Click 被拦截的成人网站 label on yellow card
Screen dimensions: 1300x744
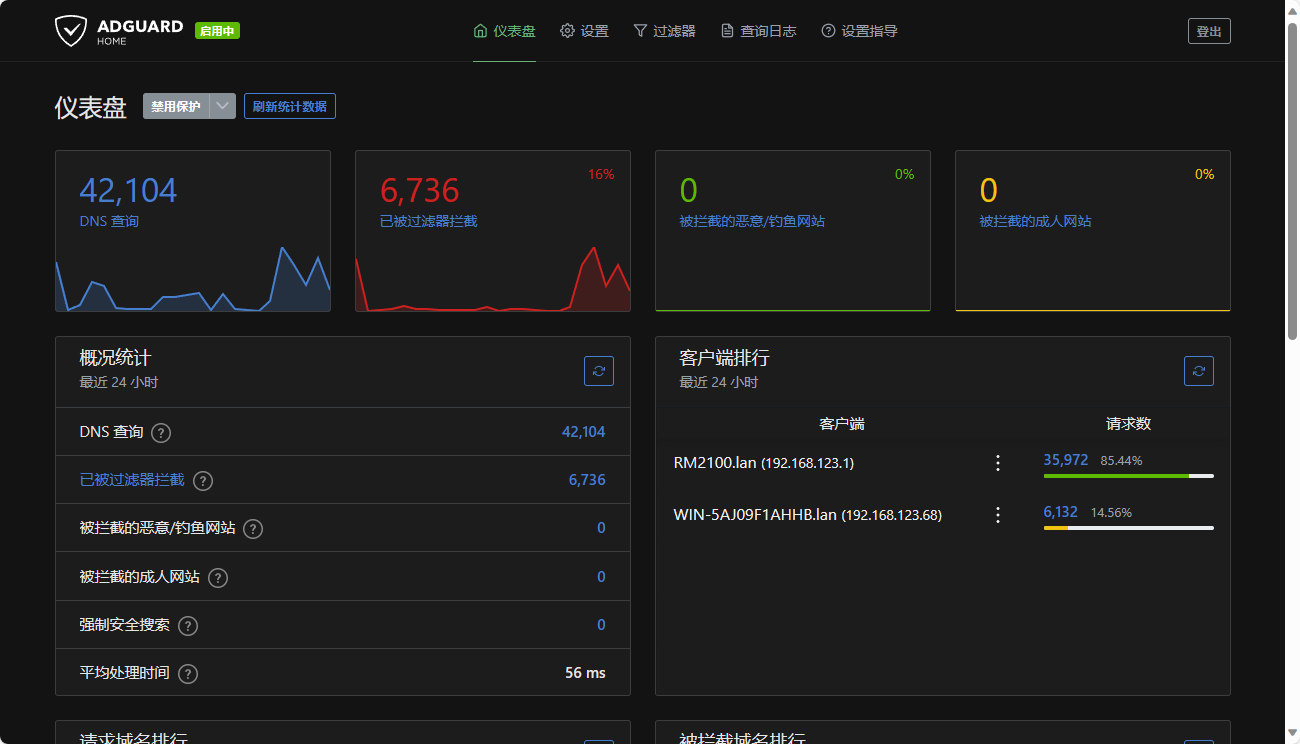1036,221
